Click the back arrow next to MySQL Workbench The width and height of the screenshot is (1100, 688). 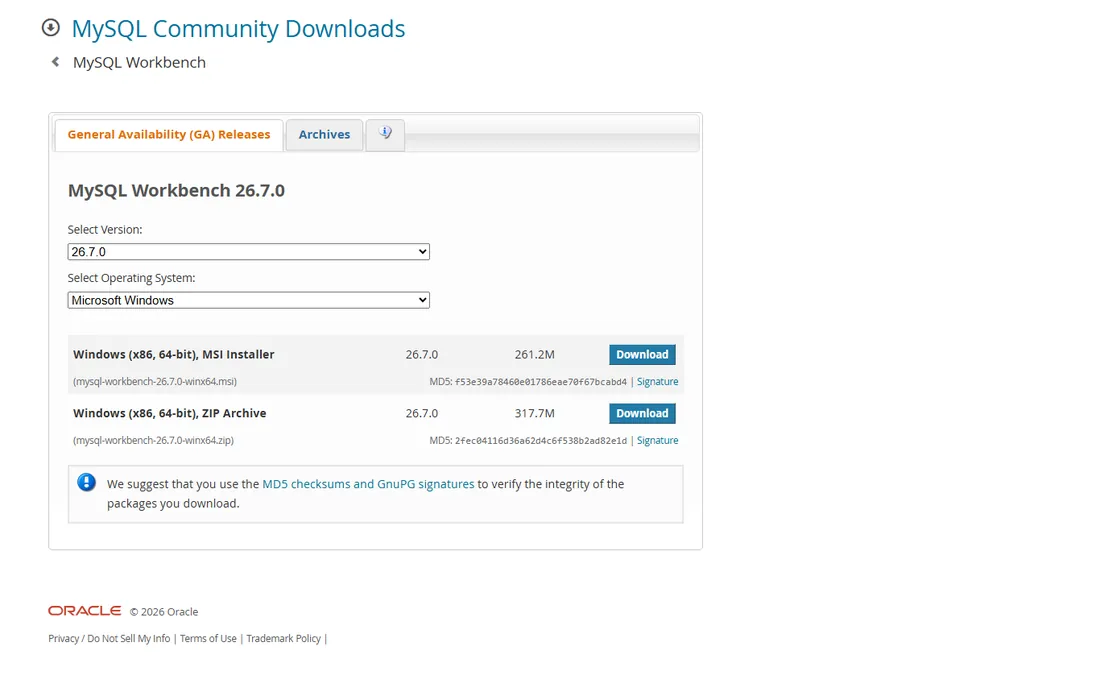(x=55, y=62)
